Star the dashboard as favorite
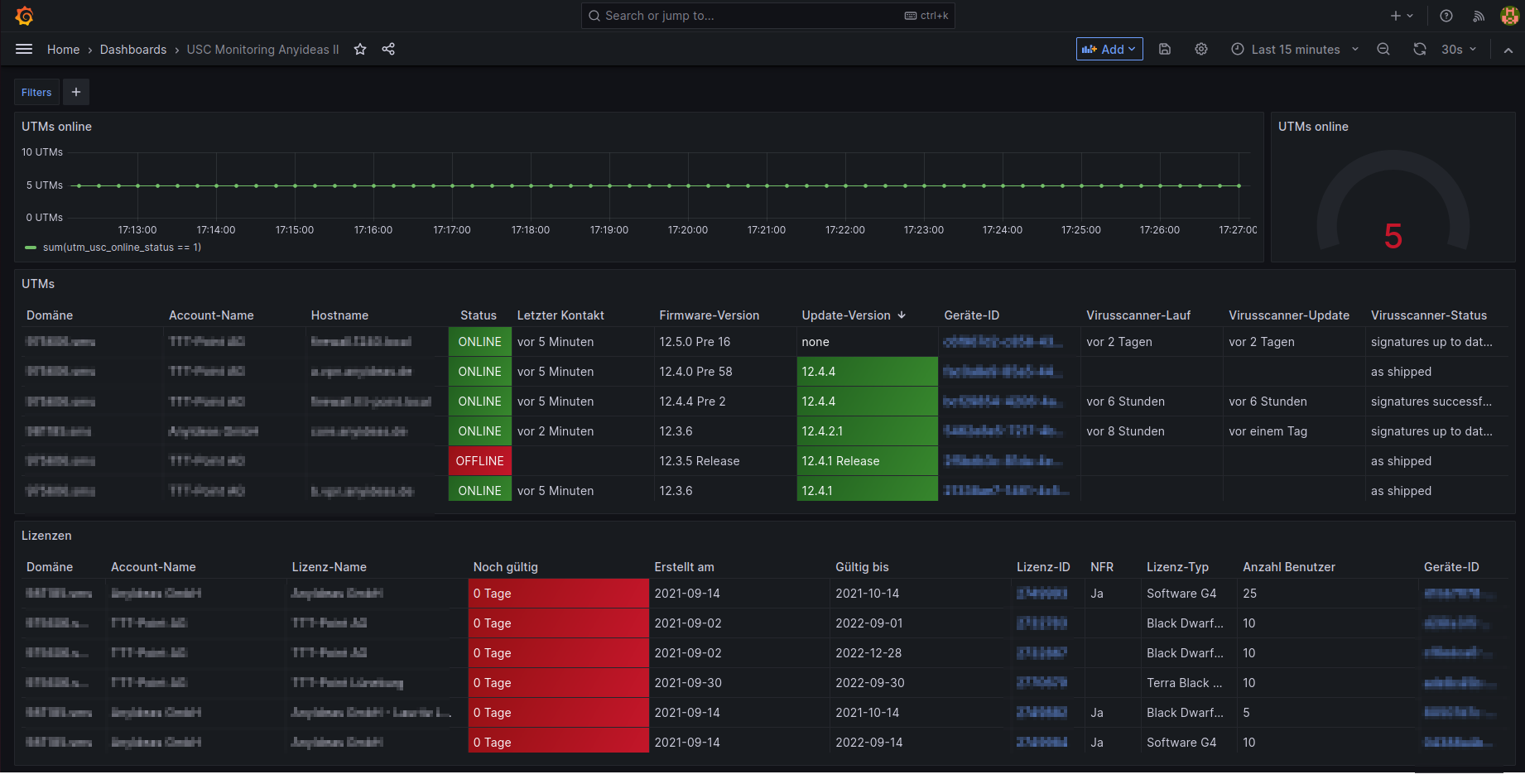 [360, 50]
